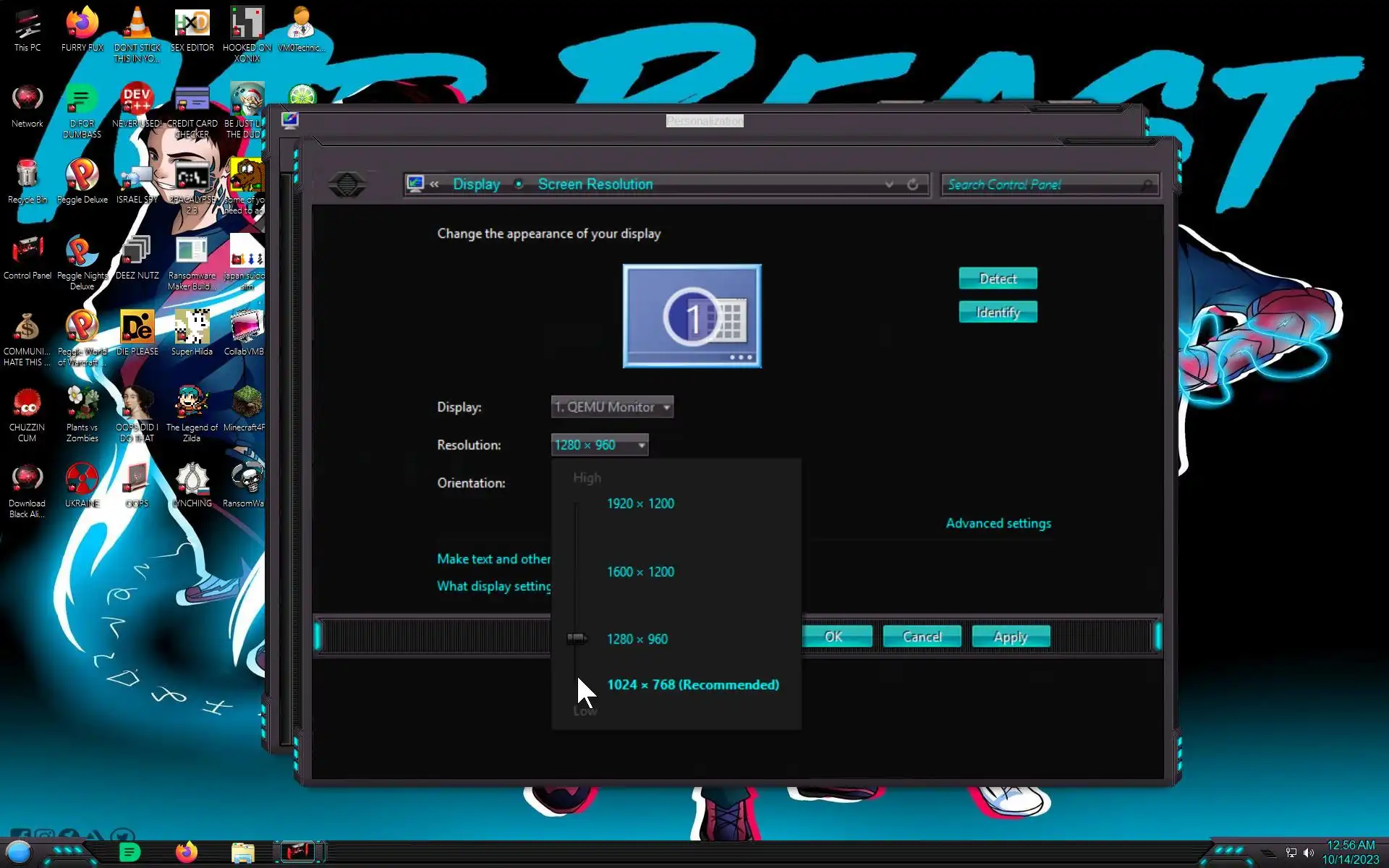Viewport: 1389px width, 868px height.
Task: Select the 1920 × 1200 resolution option
Action: (640, 503)
